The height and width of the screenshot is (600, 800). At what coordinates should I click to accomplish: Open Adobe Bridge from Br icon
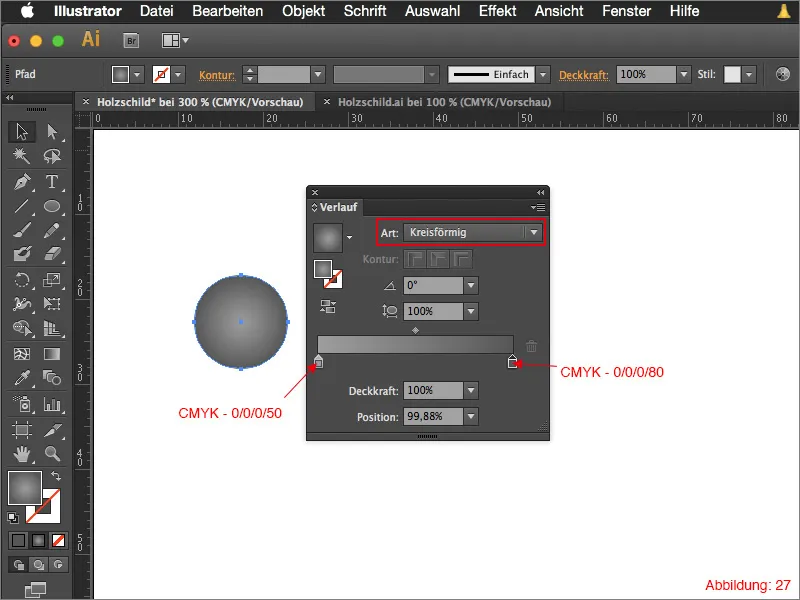(x=131, y=40)
